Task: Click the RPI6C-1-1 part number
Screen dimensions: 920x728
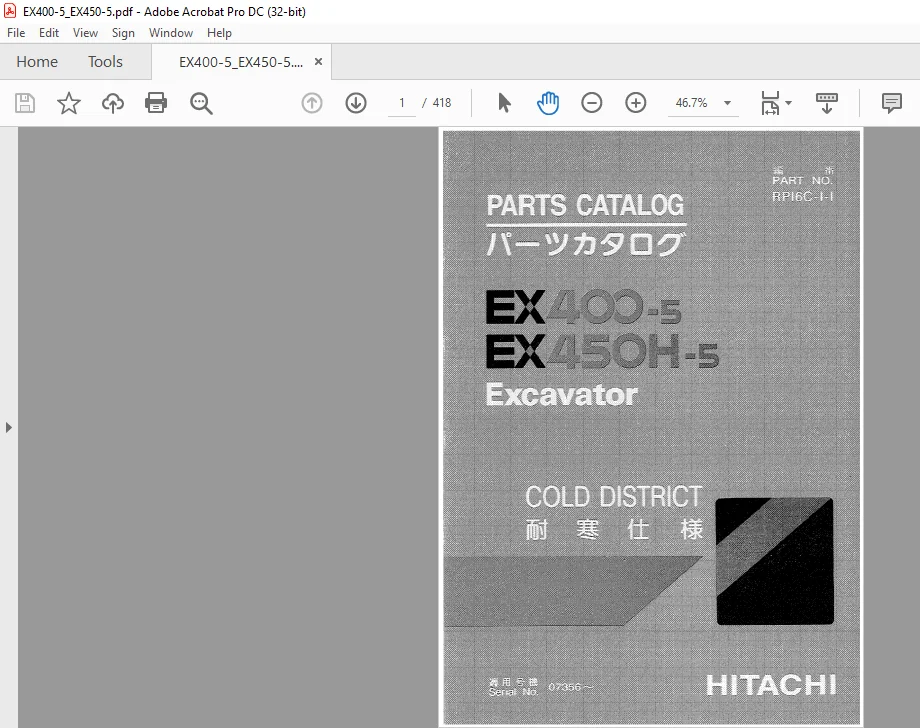Action: pyautogui.click(x=803, y=197)
